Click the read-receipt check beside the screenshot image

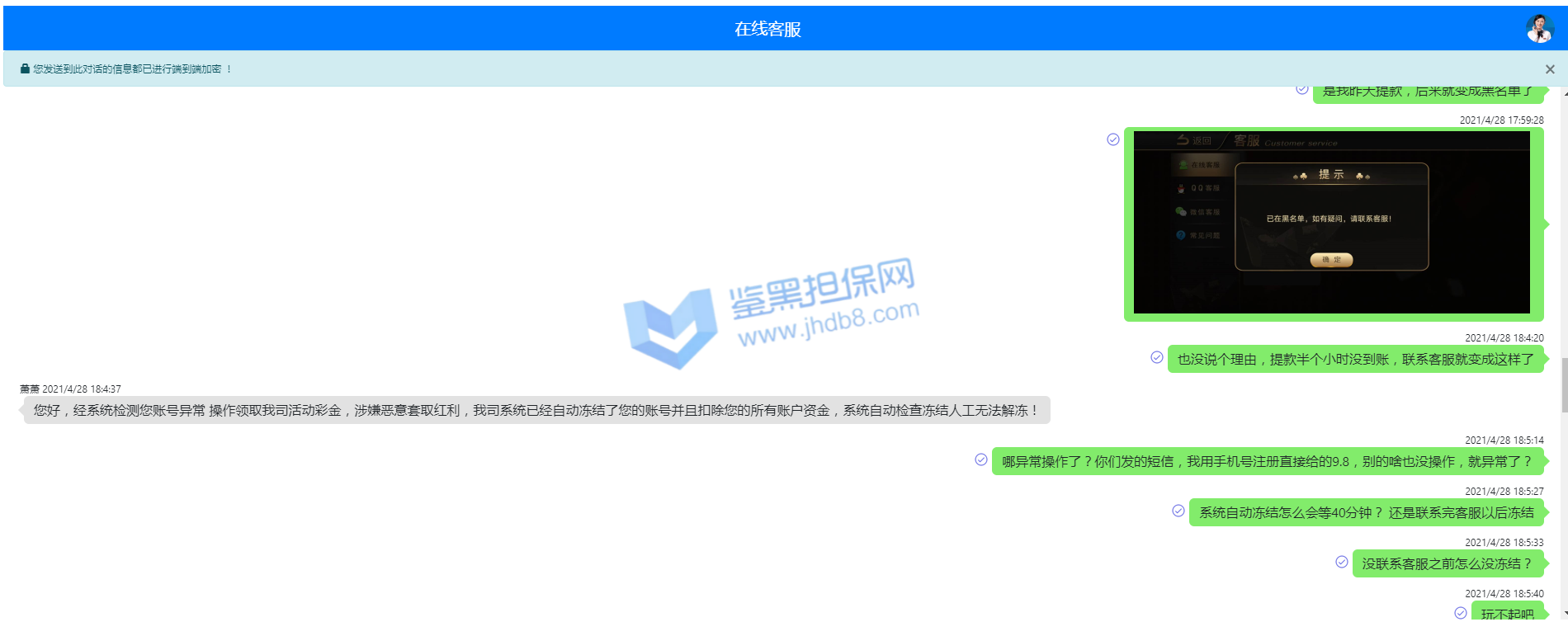1113,139
